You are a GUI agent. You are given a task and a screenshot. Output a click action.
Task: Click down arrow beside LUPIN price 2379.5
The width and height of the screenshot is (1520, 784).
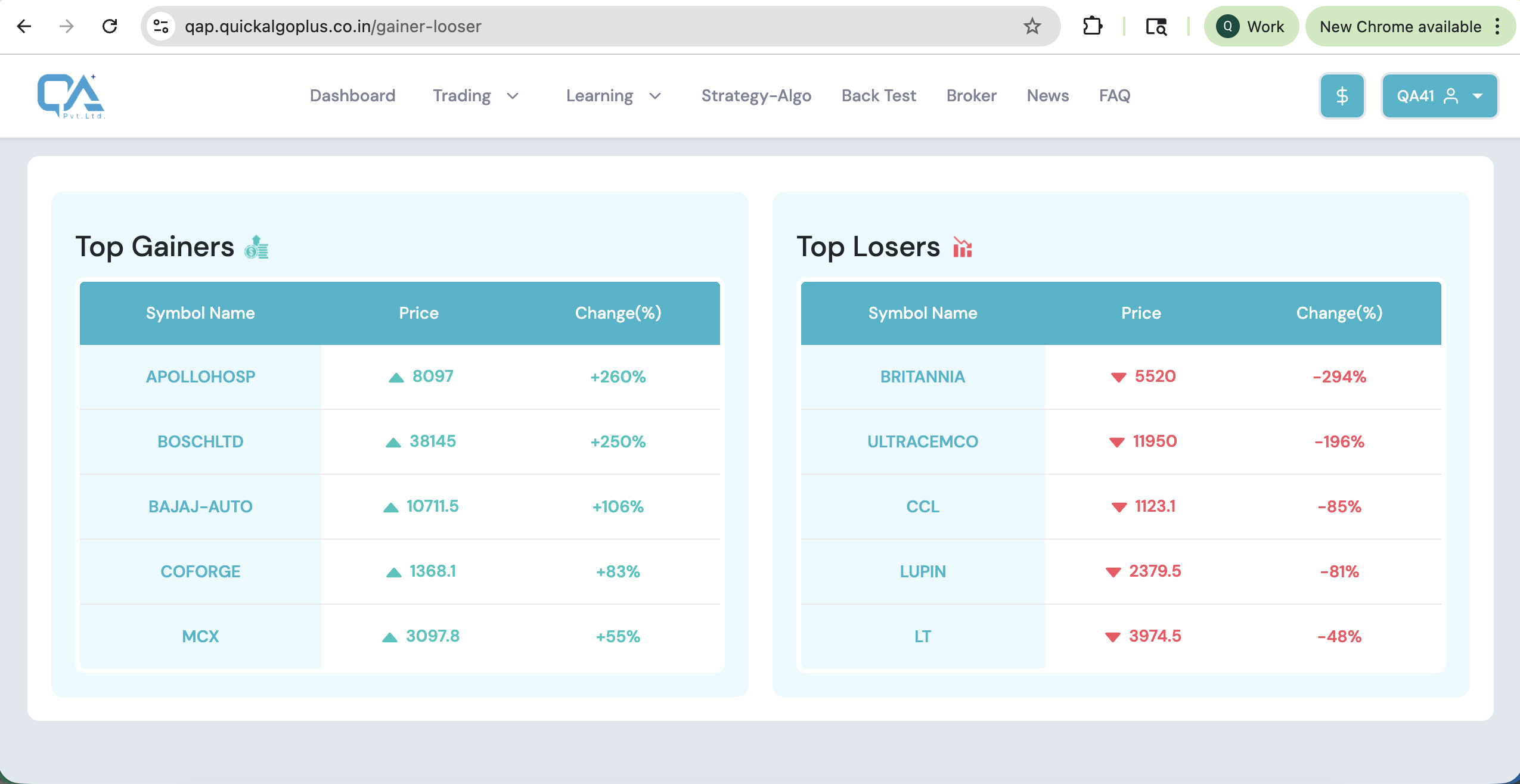pos(1113,573)
